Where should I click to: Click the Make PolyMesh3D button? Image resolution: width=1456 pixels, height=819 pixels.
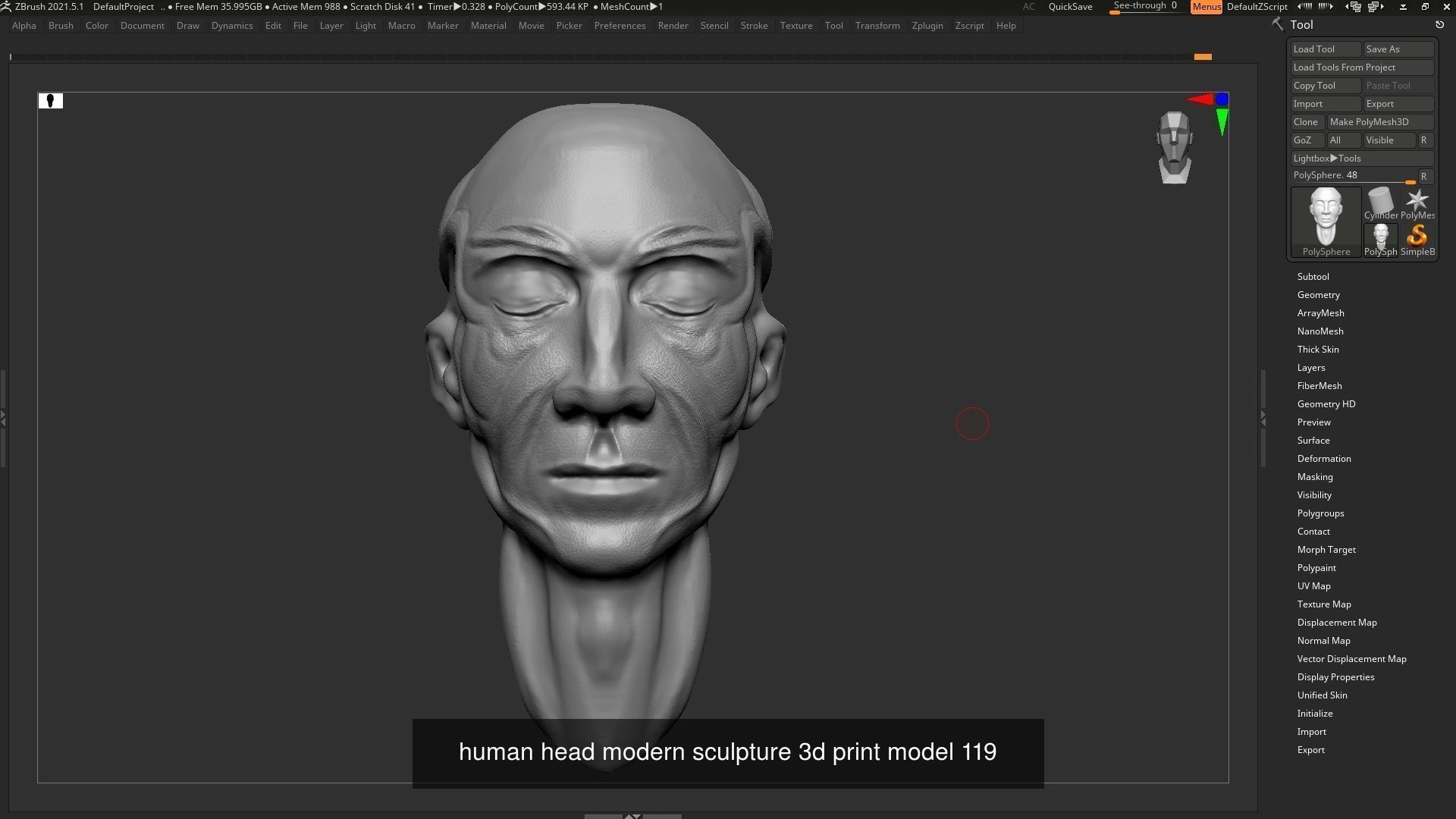click(x=1380, y=122)
